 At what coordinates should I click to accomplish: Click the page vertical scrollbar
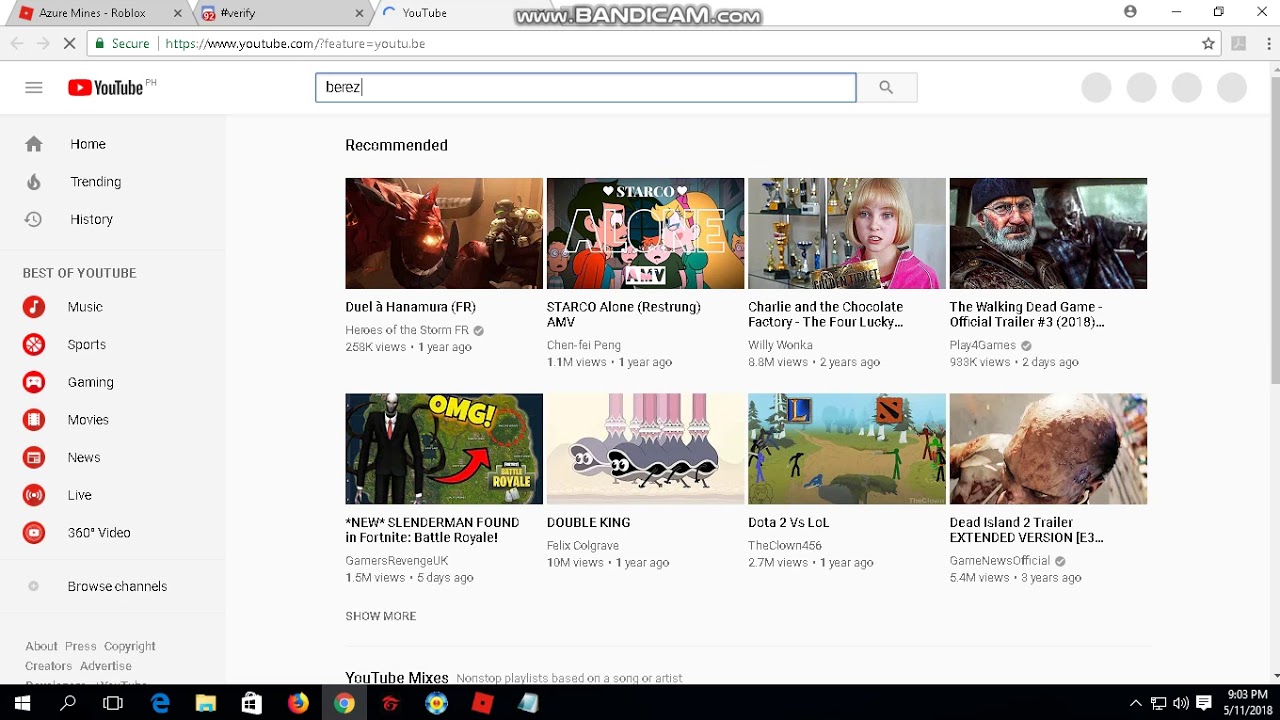point(1274,230)
